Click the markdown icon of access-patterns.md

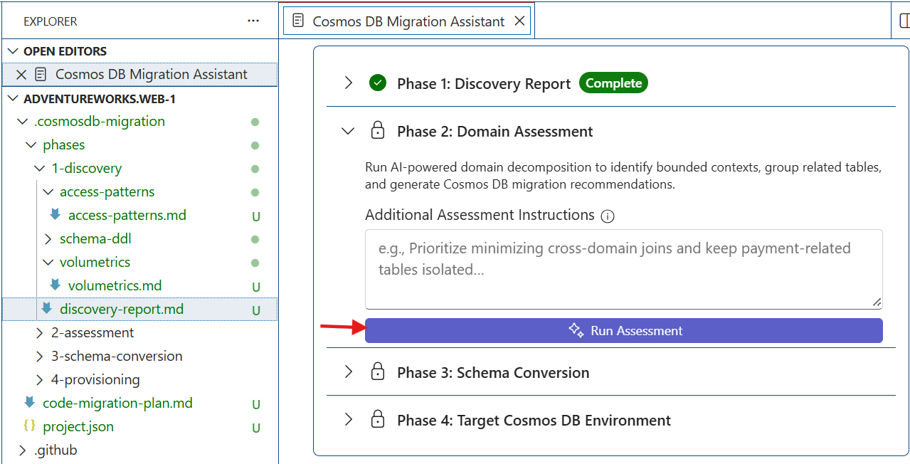click(55, 215)
